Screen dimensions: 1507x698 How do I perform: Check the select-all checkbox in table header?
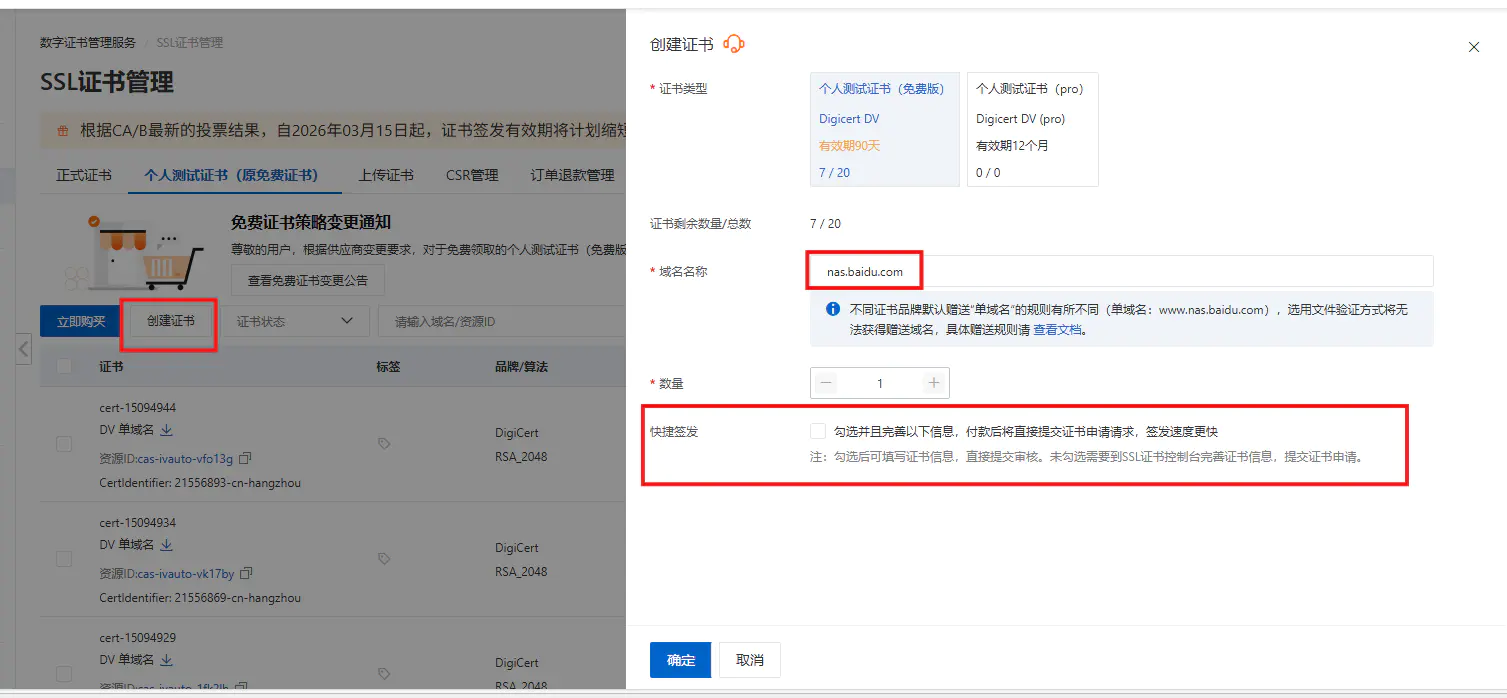click(64, 367)
